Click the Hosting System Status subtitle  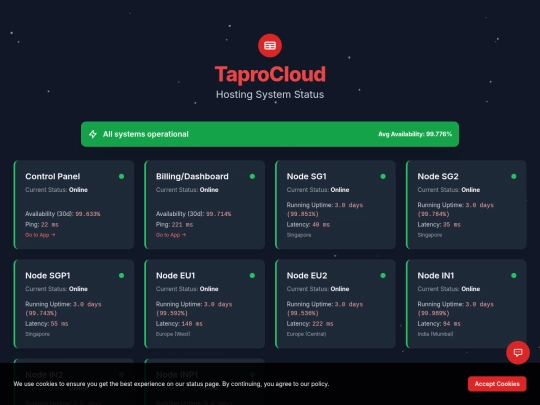click(270, 94)
